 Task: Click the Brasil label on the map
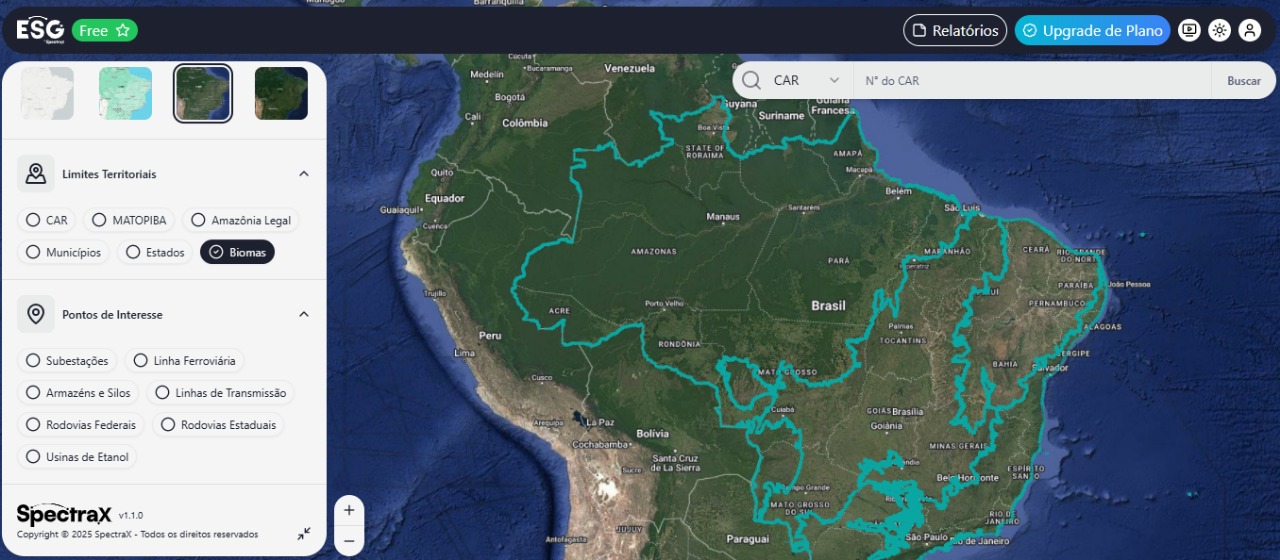pyautogui.click(x=828, y=306)
